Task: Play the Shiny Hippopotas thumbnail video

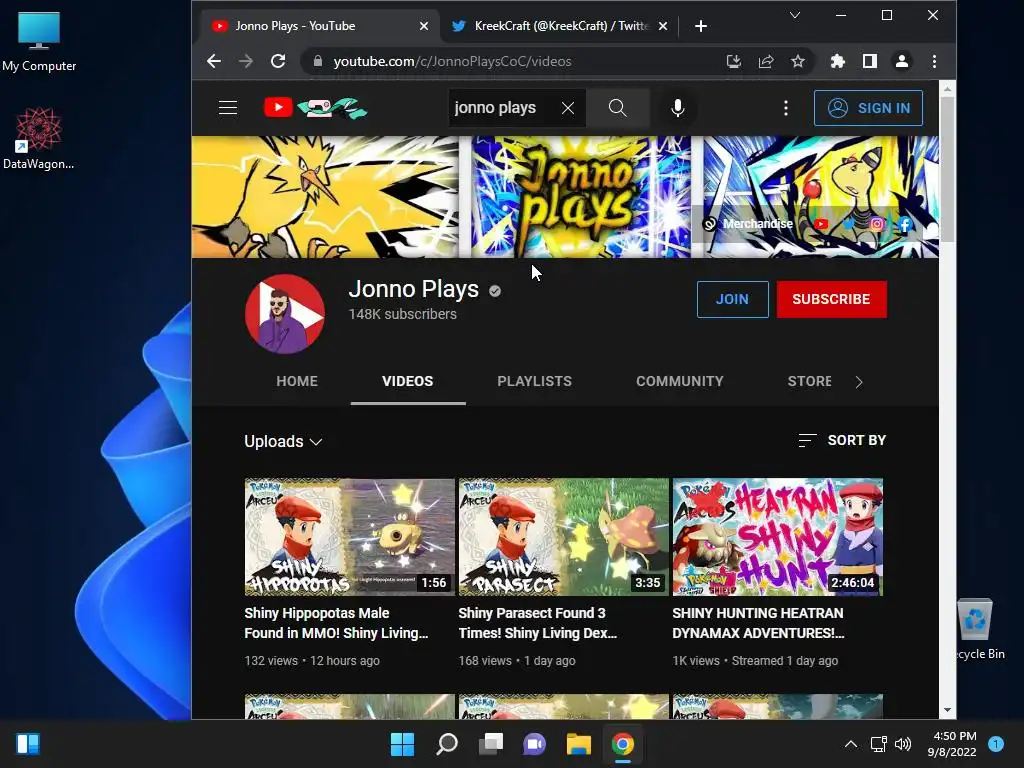Action: tap(349, 537)
